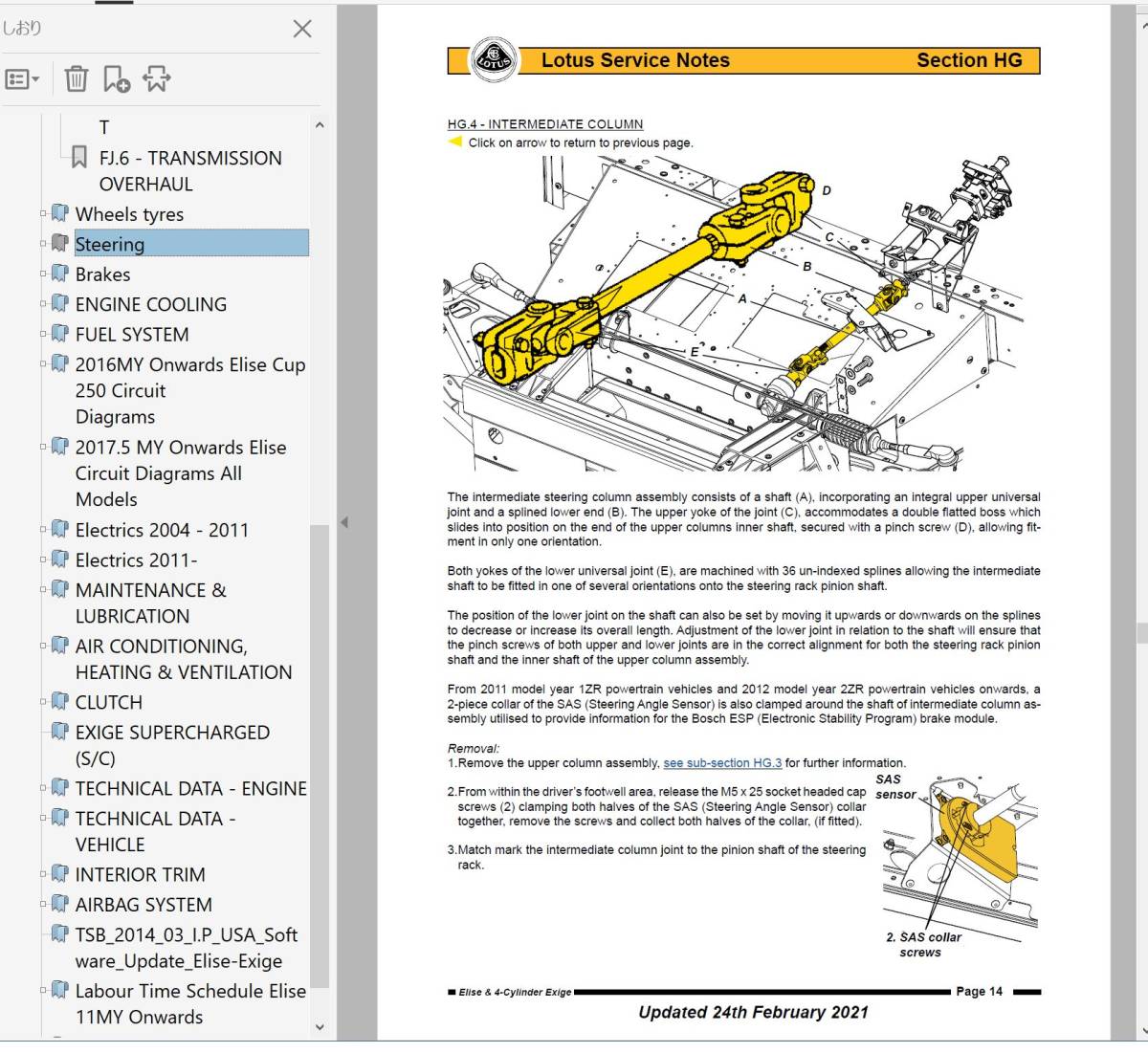Go to the AIRBAG SYSTEM bookmark
The width and height of the screenshot is (1148, 1053).
tap(143, 904)
